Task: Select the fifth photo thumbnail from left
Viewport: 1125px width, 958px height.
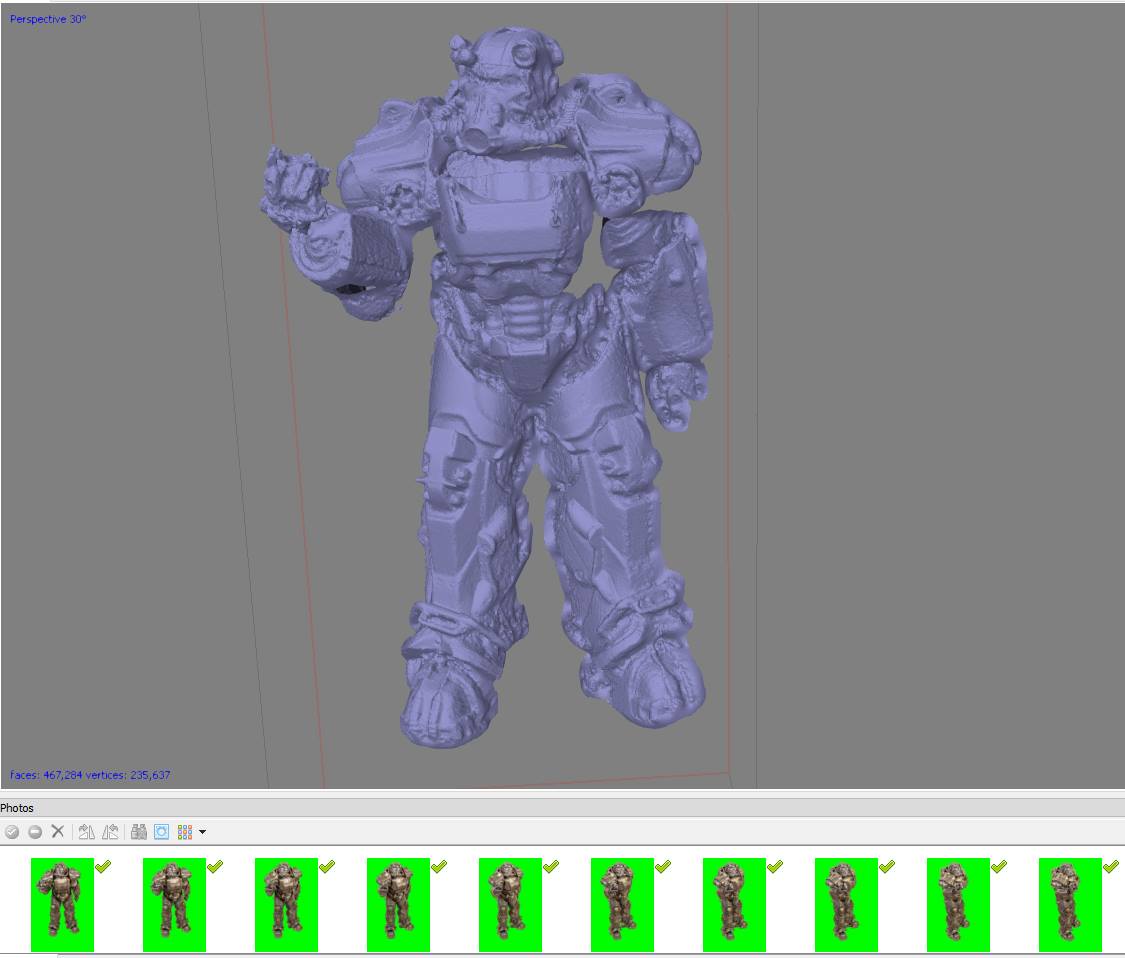Action: [x=510, y=904]
